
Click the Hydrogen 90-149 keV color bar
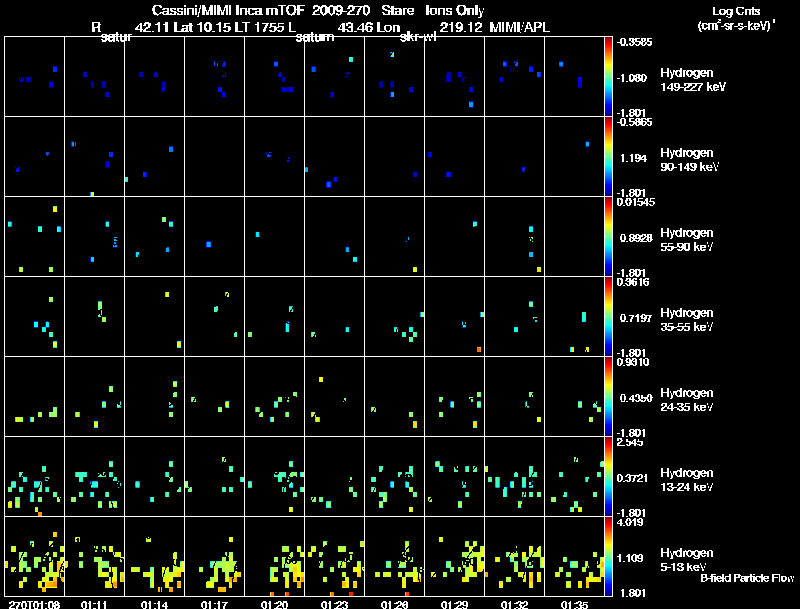click(x=608, y=157)
